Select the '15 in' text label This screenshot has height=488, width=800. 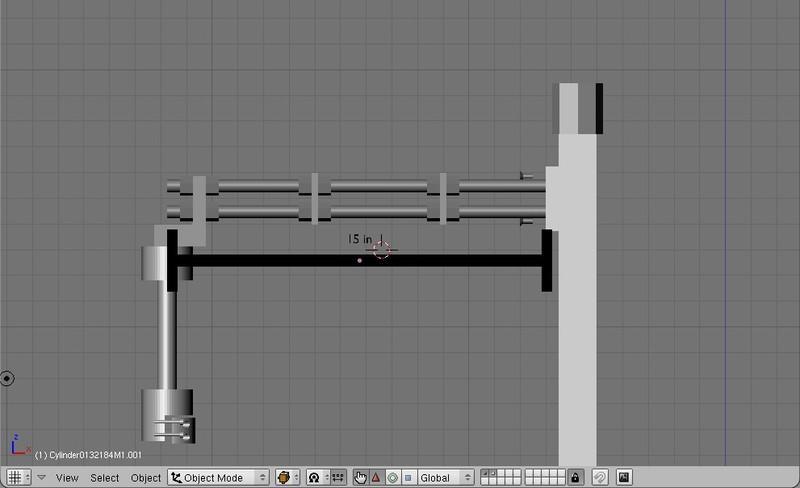pyautogui.click(x=360, y=239)
